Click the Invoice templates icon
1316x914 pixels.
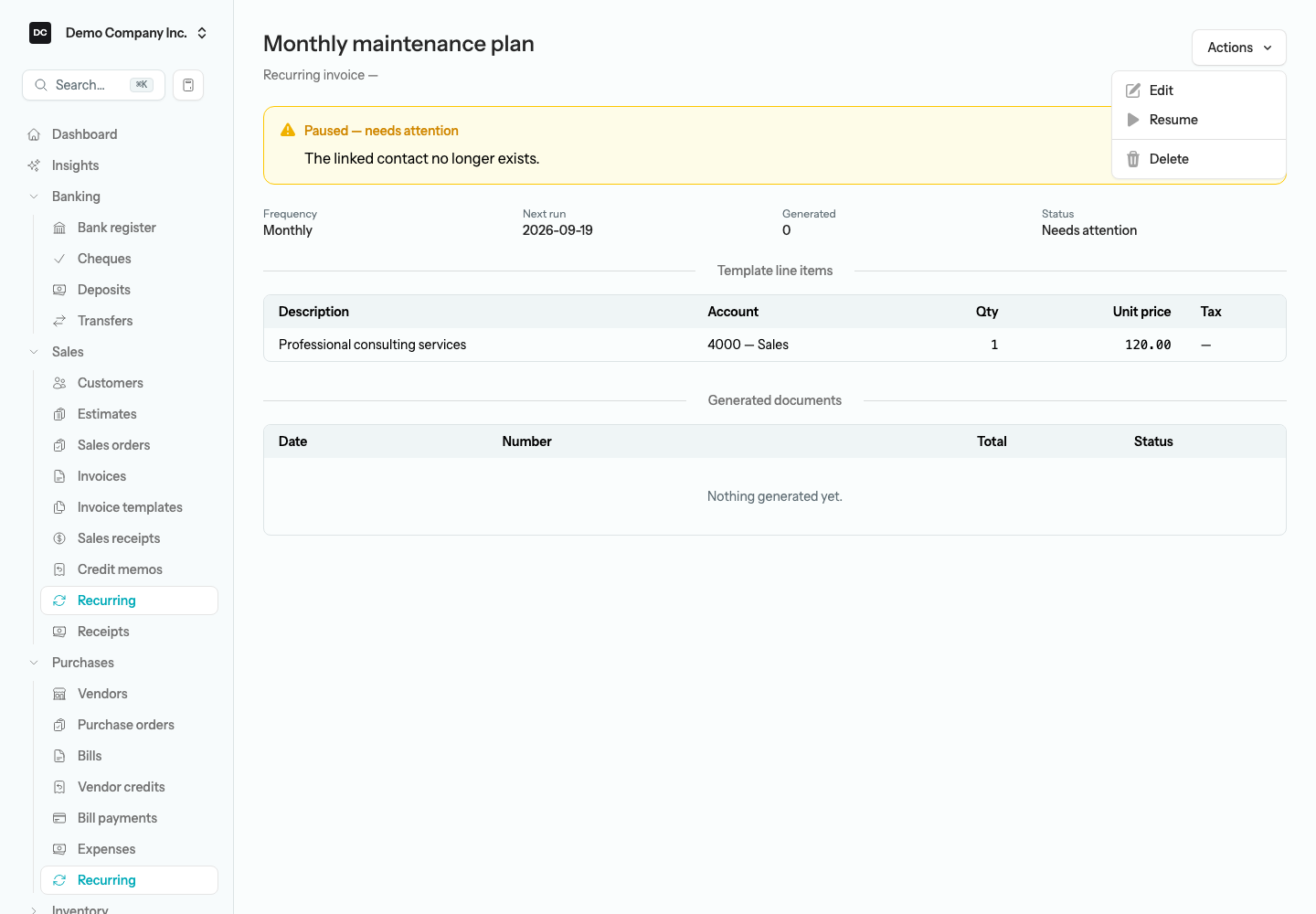(x=59, y=507)
